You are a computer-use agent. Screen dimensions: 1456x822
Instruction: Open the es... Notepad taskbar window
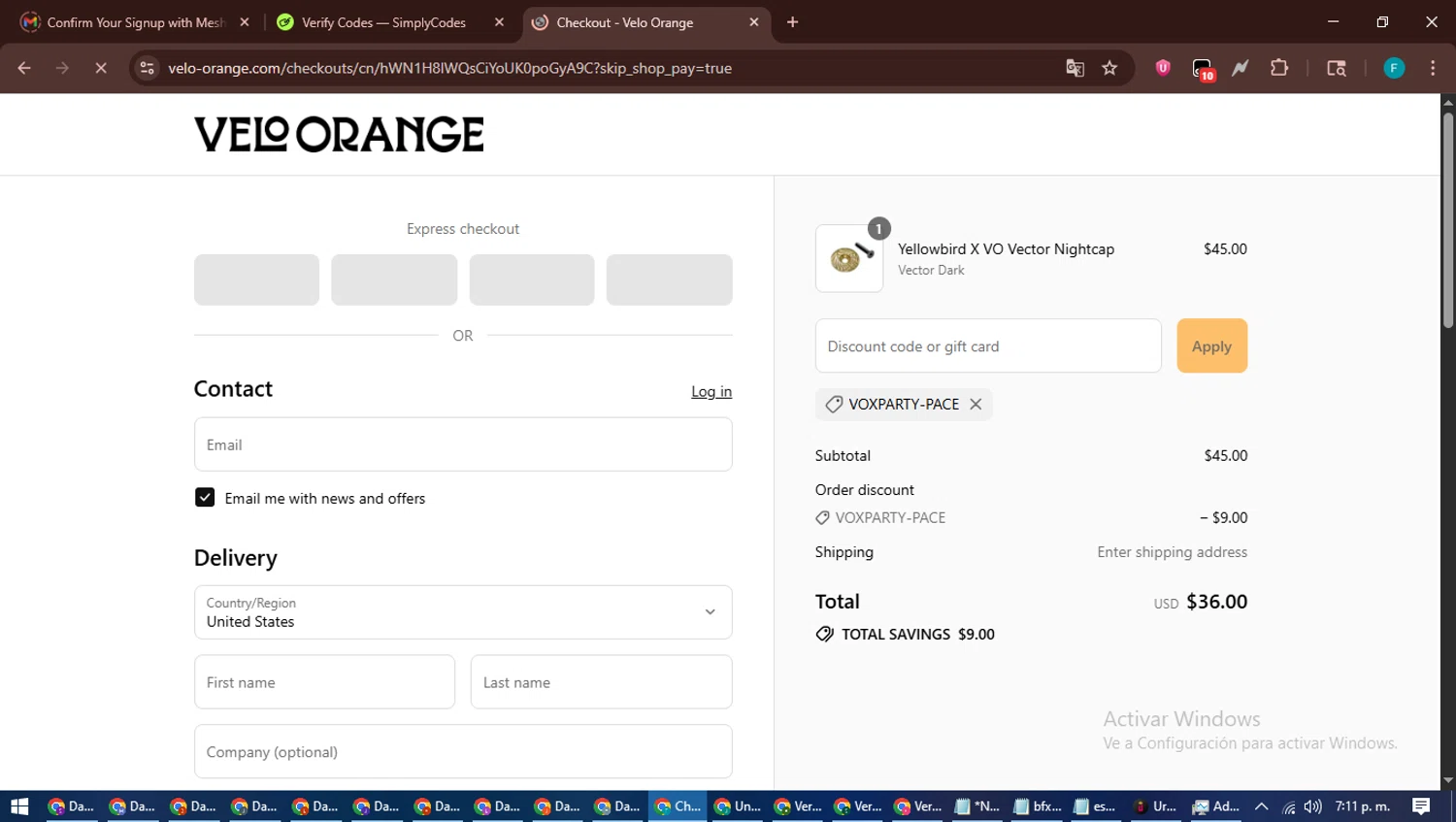pos(1095,806)
